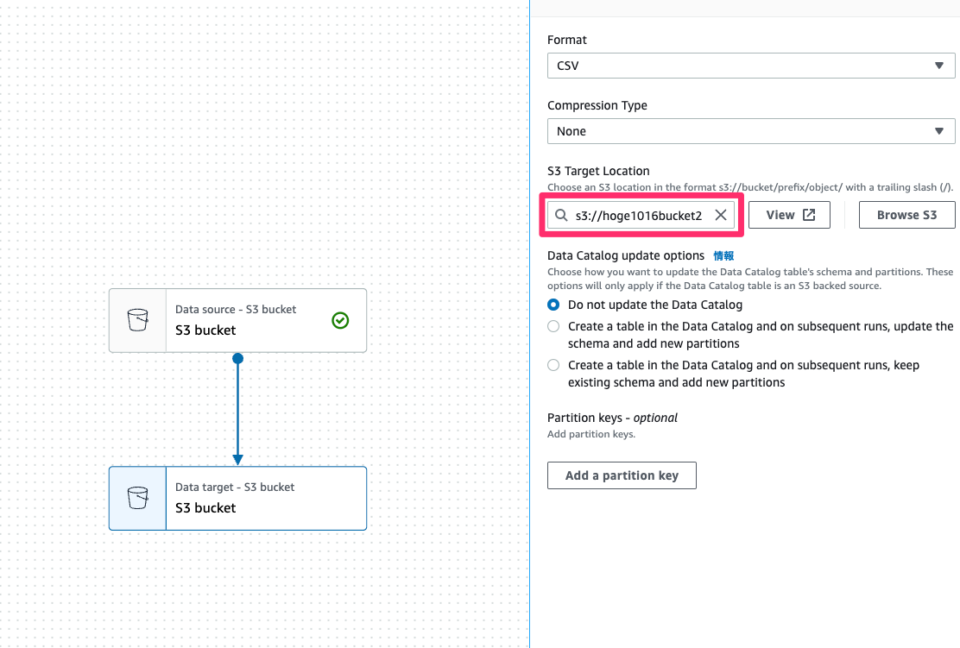Open the Format dropdown showing CSV

click(750, 65)
